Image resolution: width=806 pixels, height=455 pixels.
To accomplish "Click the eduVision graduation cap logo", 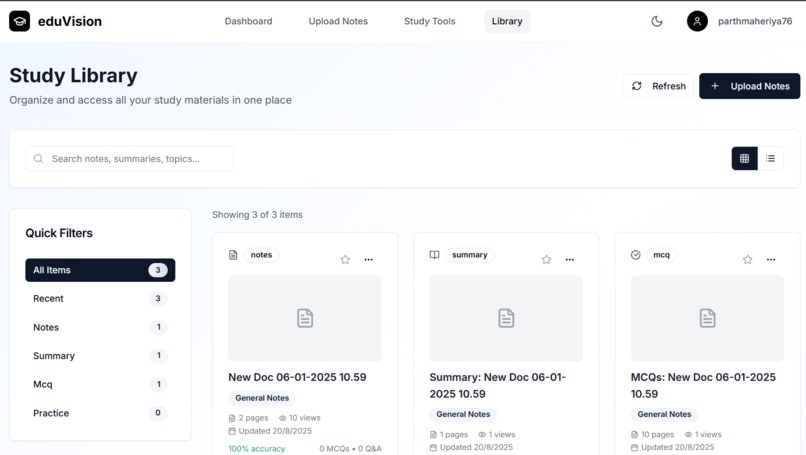I will 20,21.
